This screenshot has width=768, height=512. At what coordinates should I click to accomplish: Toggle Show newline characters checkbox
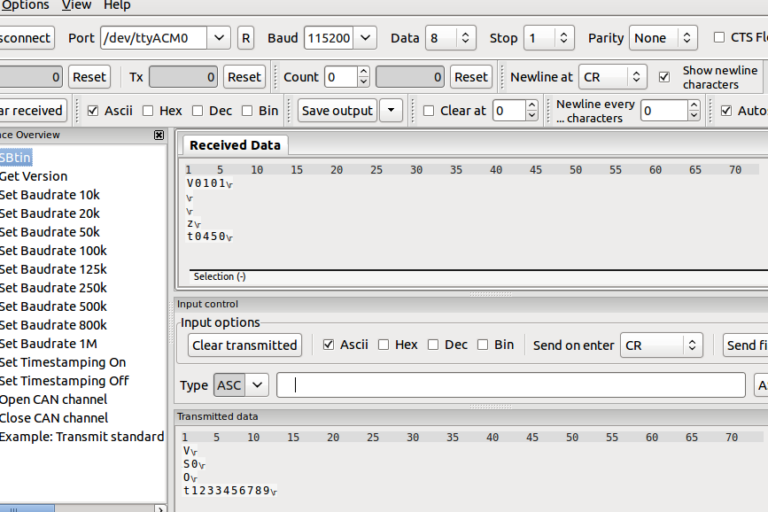(x=665, y=77)
